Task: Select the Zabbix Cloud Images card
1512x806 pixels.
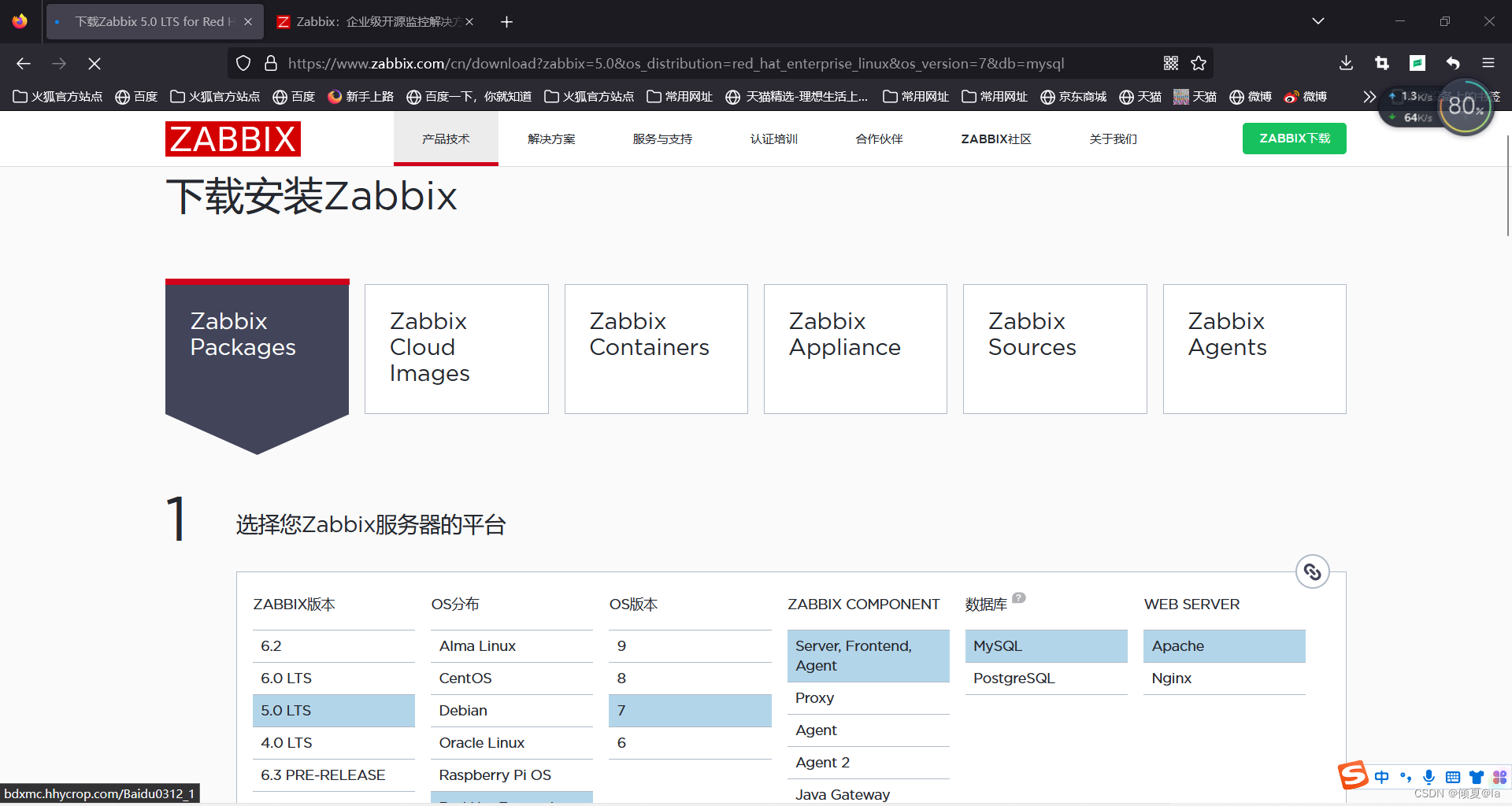Action: click(457, 349)
